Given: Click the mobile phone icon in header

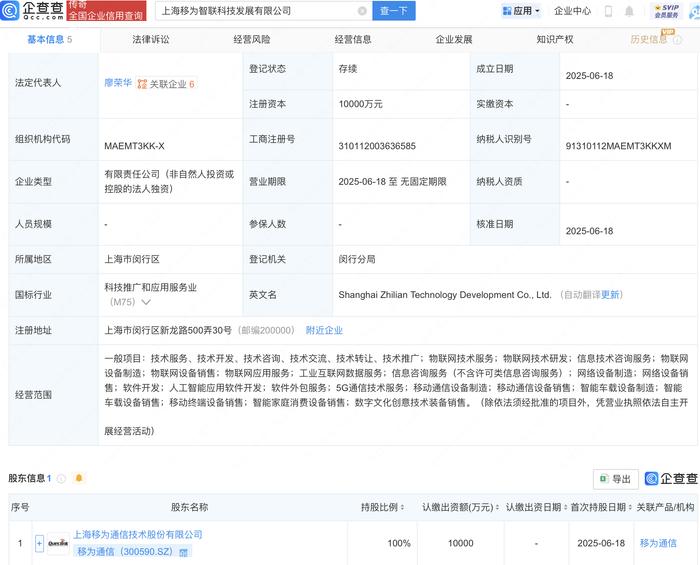Looking at the screenshot, I should pos(608,11).
